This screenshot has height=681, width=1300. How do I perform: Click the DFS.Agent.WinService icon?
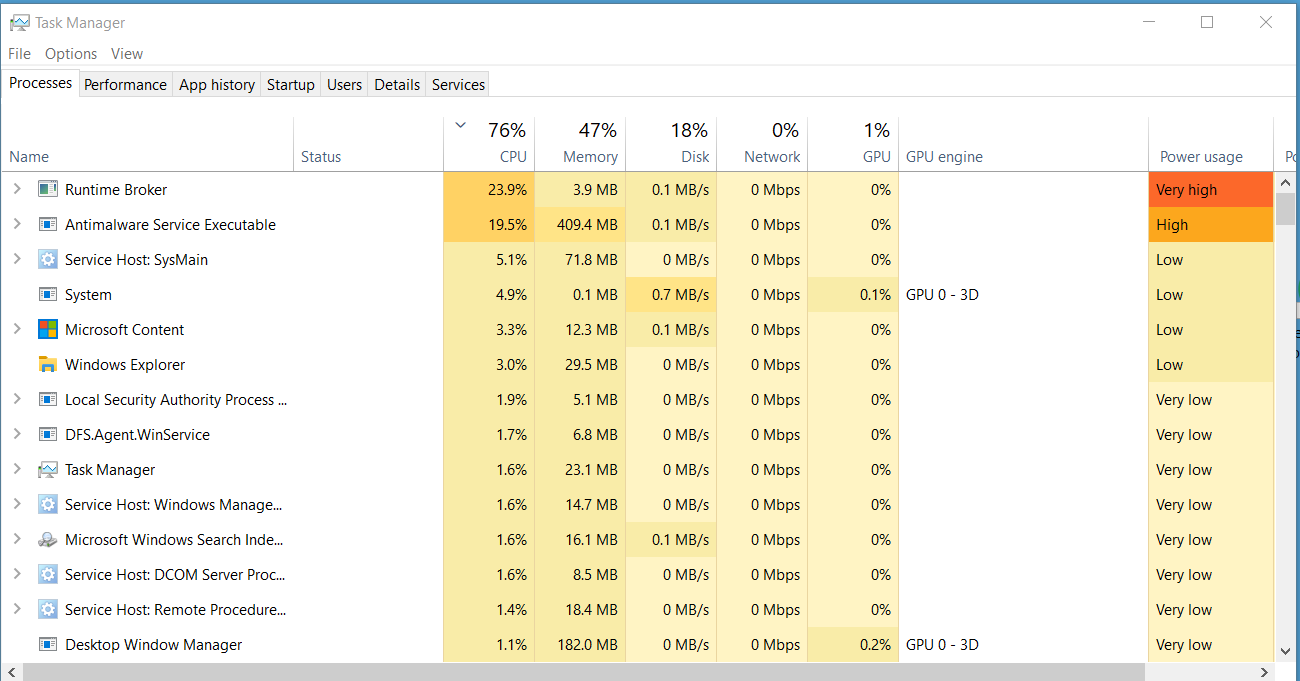[48, 434]
